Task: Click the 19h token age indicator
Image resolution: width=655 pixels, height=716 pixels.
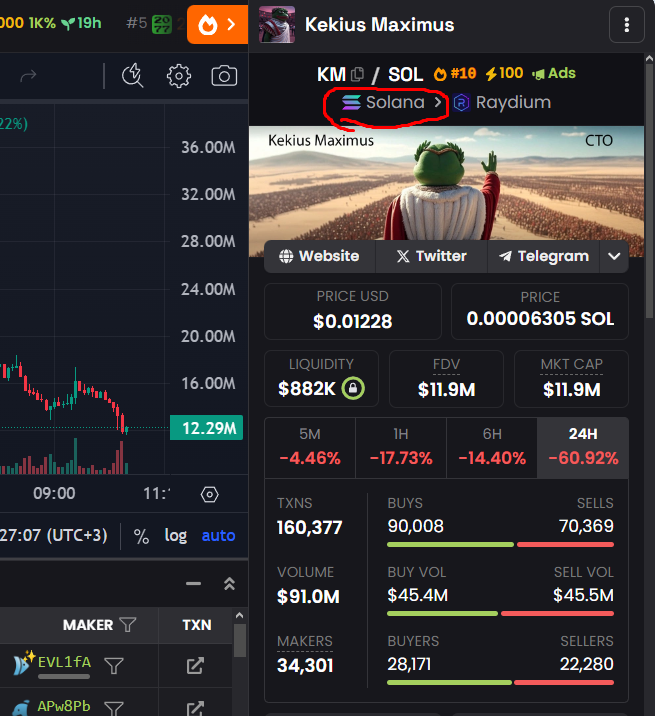Action: (x=81, y=23)
